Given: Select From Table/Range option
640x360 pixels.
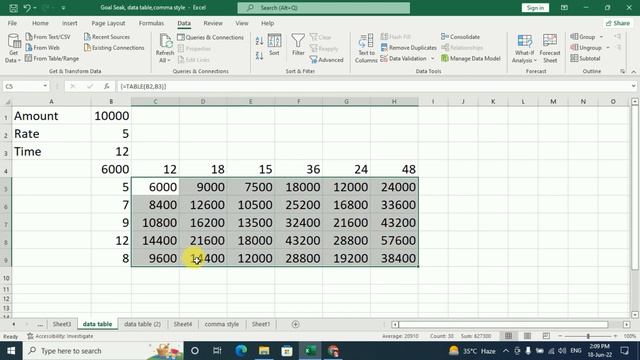Looking at the screenshot, I should [52, 58].
